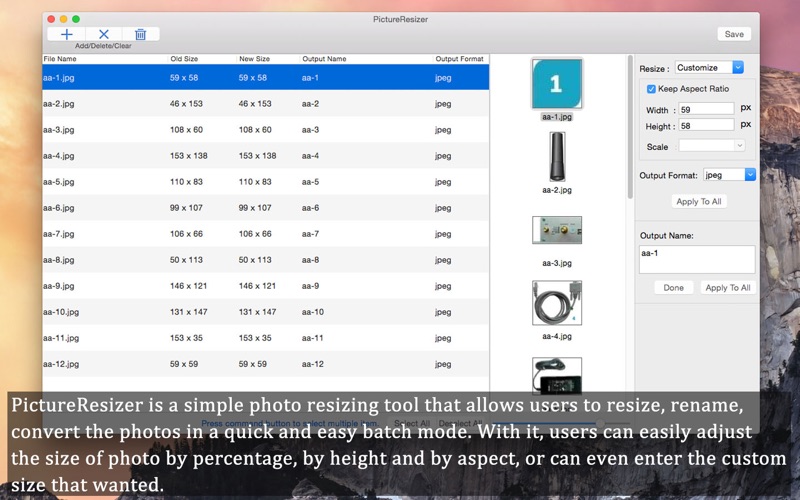Select the aa-11.jpg row

pos(265,338)
